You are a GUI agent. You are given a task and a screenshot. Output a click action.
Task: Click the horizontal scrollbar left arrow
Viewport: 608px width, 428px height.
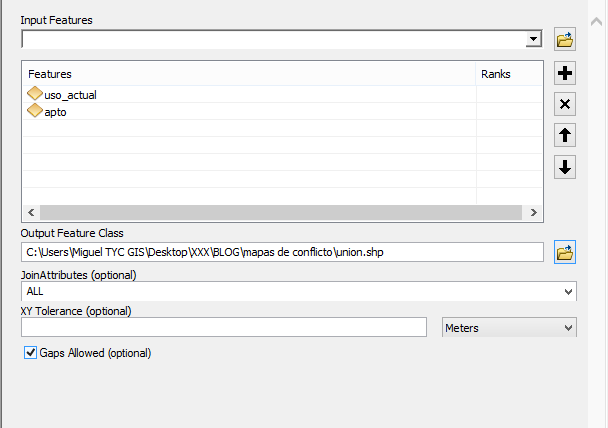(31, 212)
